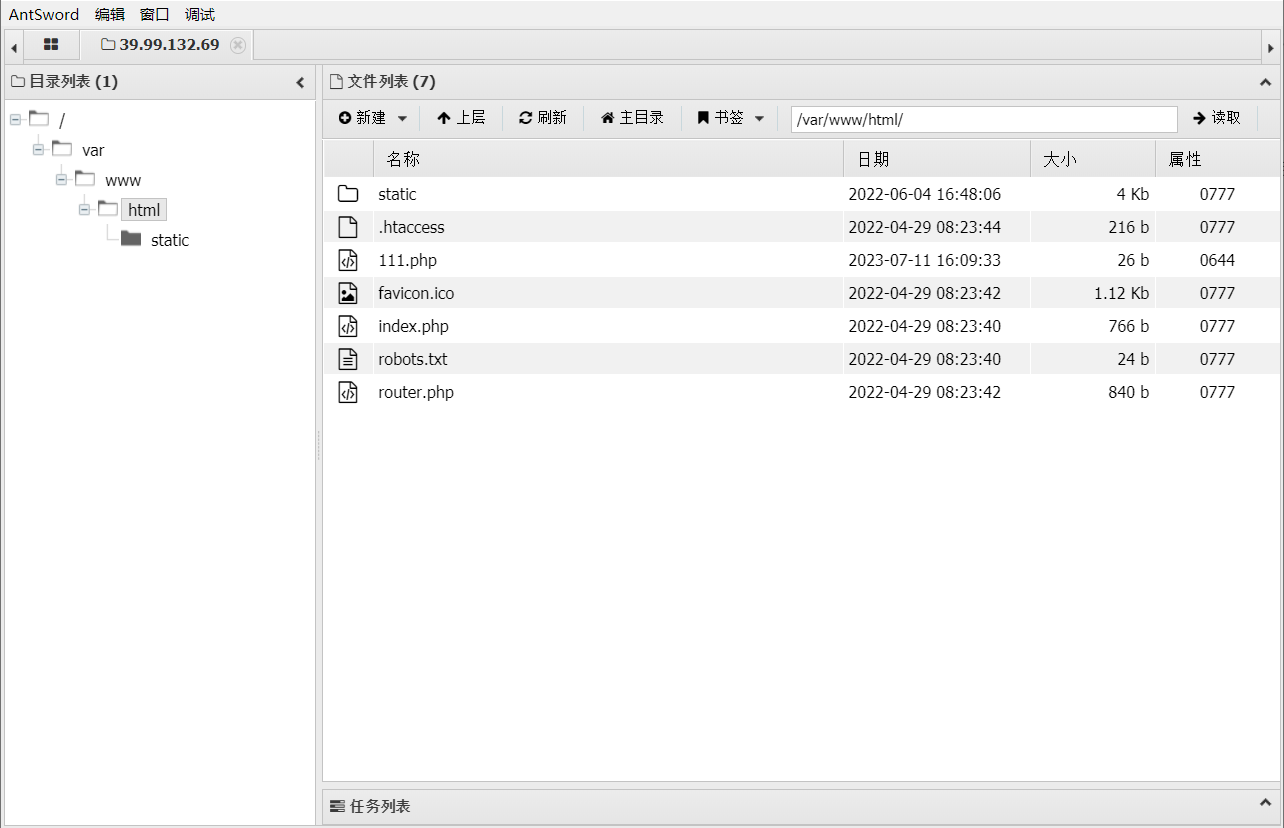Click the file icon next to .htaccess
The width and height of the screenshot is (1284, 828).
(x=348, y=226)
